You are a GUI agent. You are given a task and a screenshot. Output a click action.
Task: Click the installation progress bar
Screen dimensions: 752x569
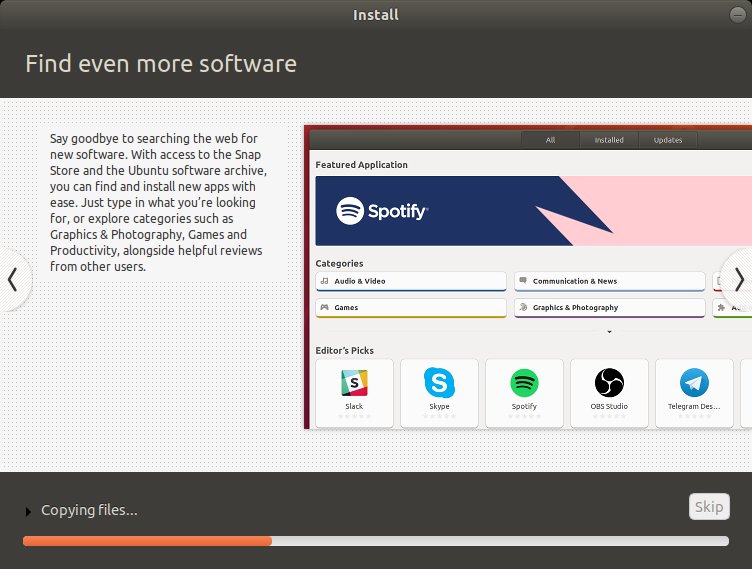[375, 541]
